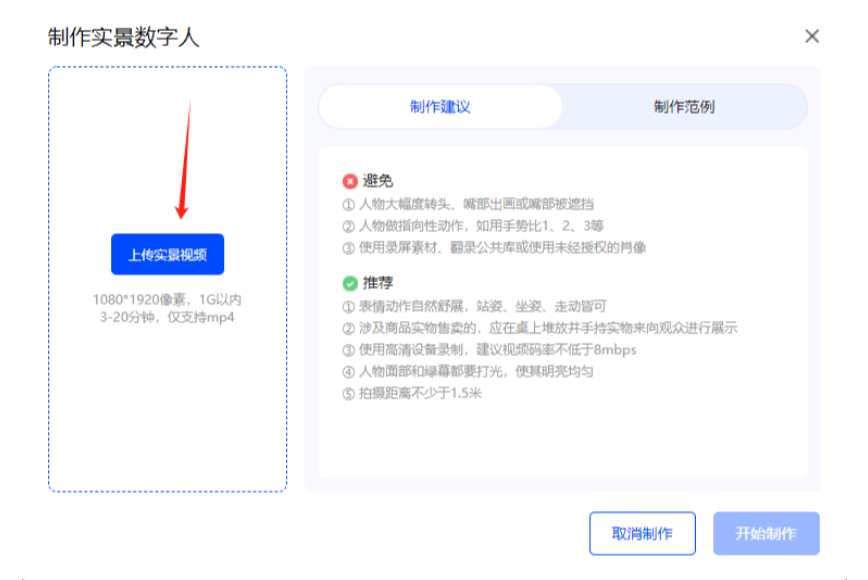Open the 制作范例 tab
This screenshot has width=868, height=580.
tap(684, 107)
